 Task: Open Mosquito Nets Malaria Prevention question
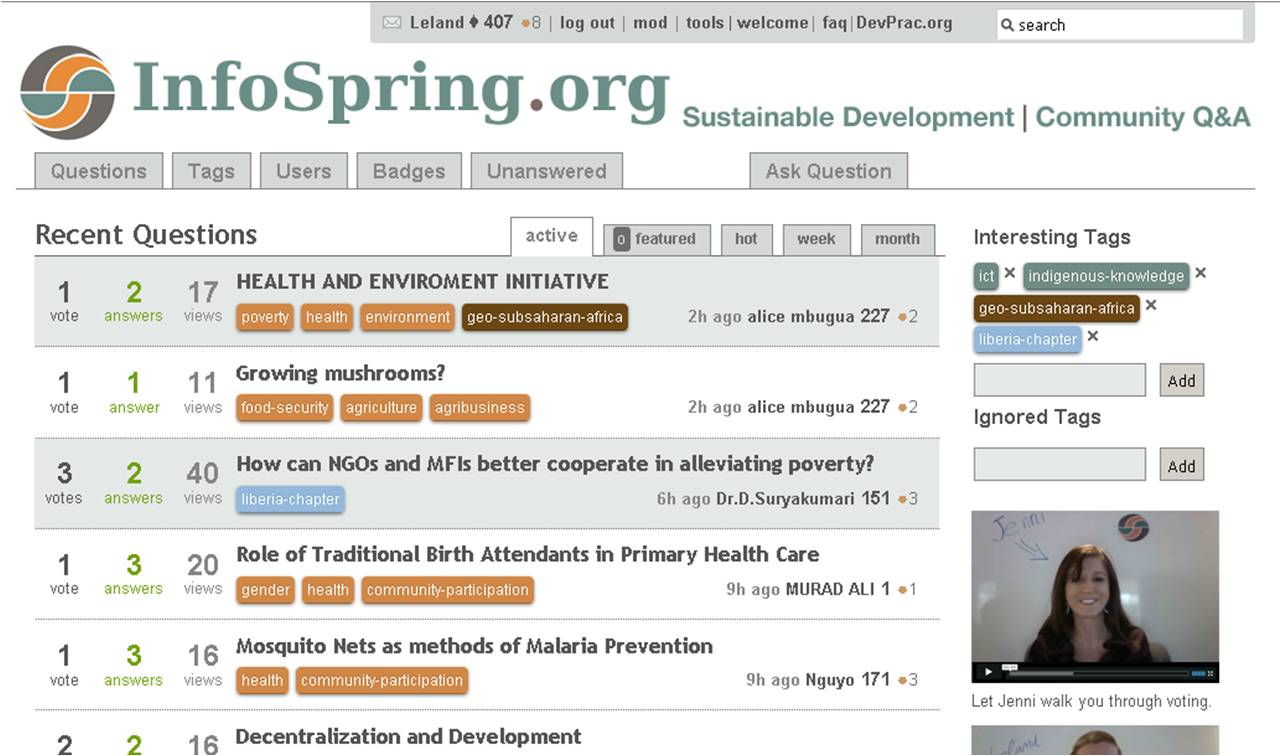point(474,646)
